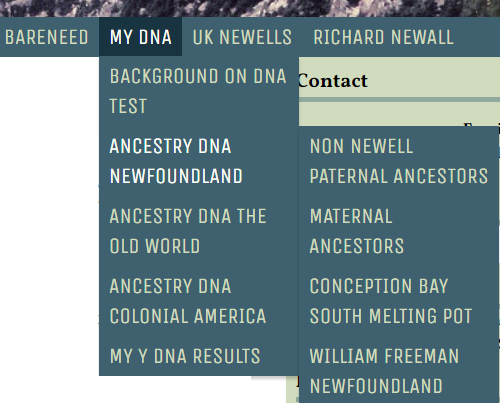Select Richard Newall in the navigation bar
The image size is (500, 403).
(383, 37)
